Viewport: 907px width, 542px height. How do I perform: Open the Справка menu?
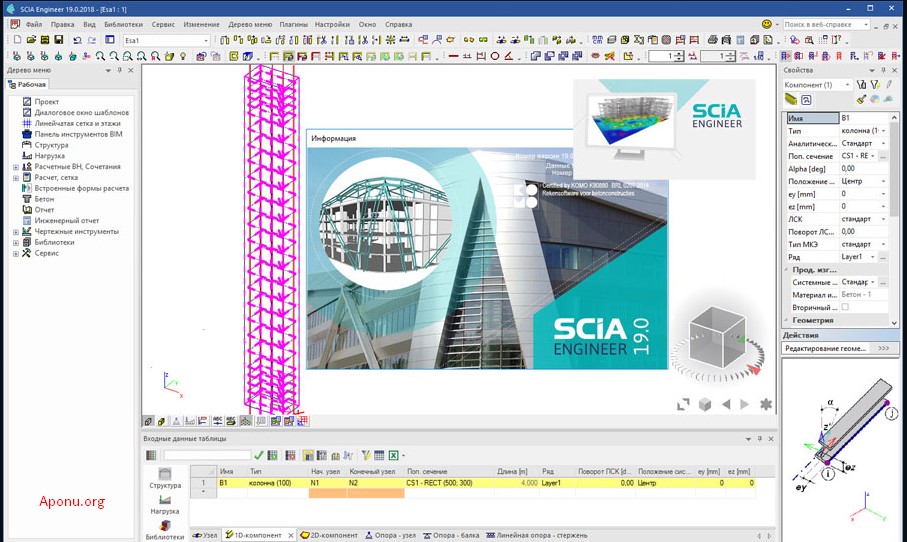tap(399, 24)
